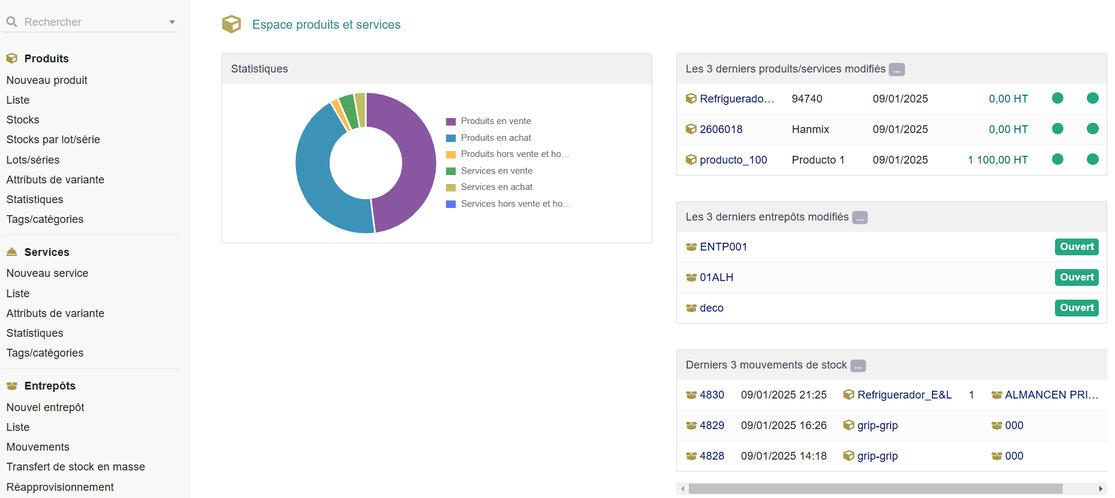The height and width of the screenshot is (498, 1115).
Task: Open Nouvel entrepôt menu entry
Action: tap(46, 408)
